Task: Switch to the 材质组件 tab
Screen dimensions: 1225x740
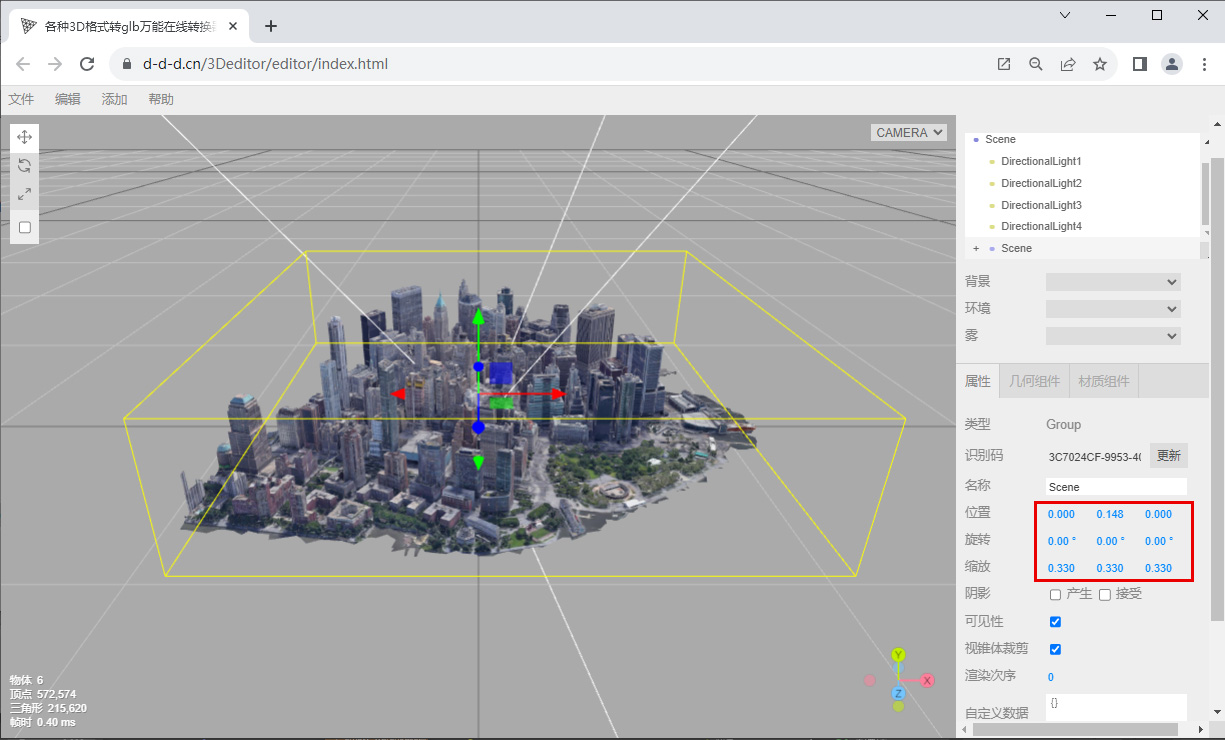Action: click(1104, 381)
